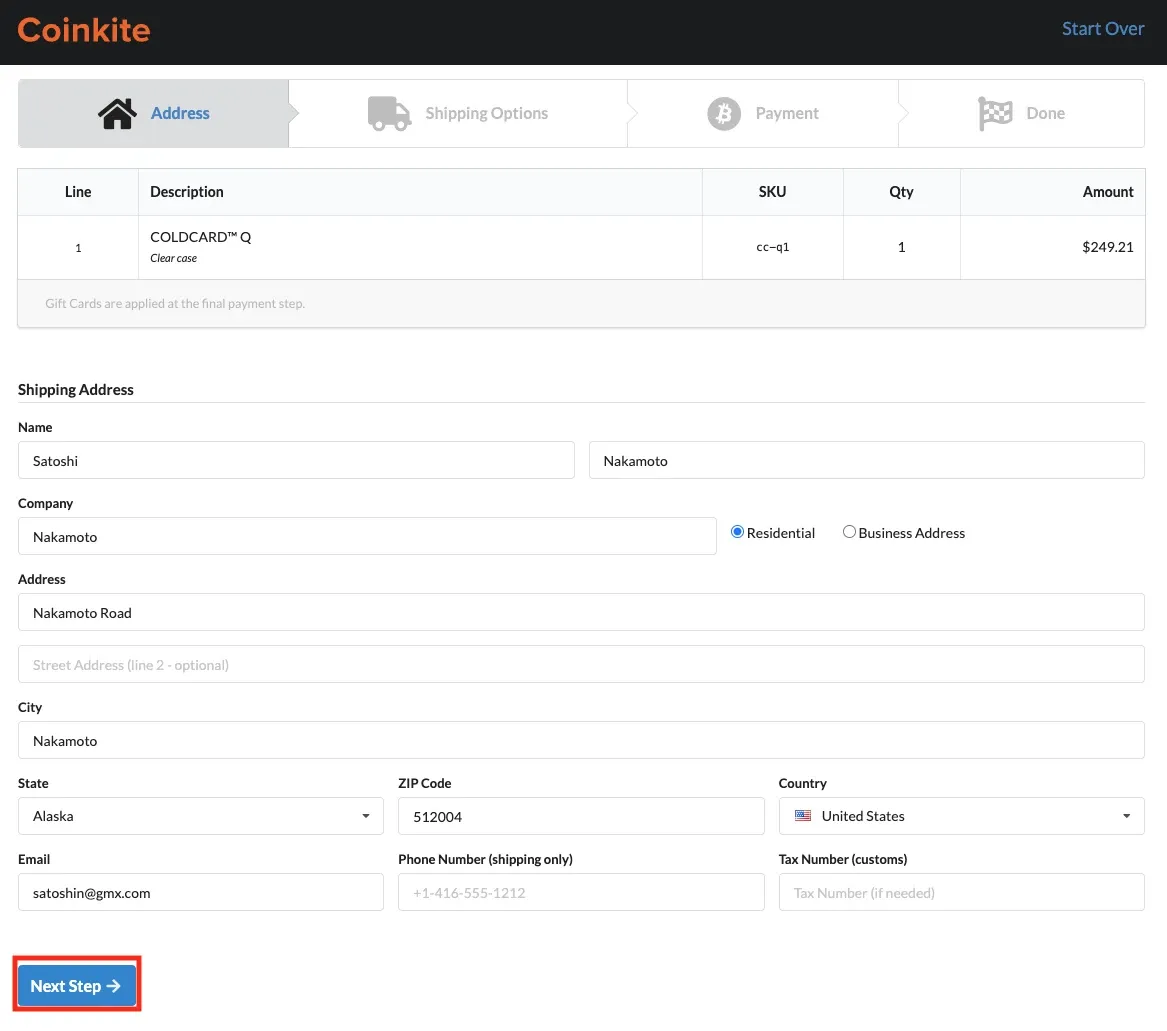Image resolution: width=1167 pixels, height=1031 pixels.
Task: Click the Clear case item note
Action: coord(173,258)
